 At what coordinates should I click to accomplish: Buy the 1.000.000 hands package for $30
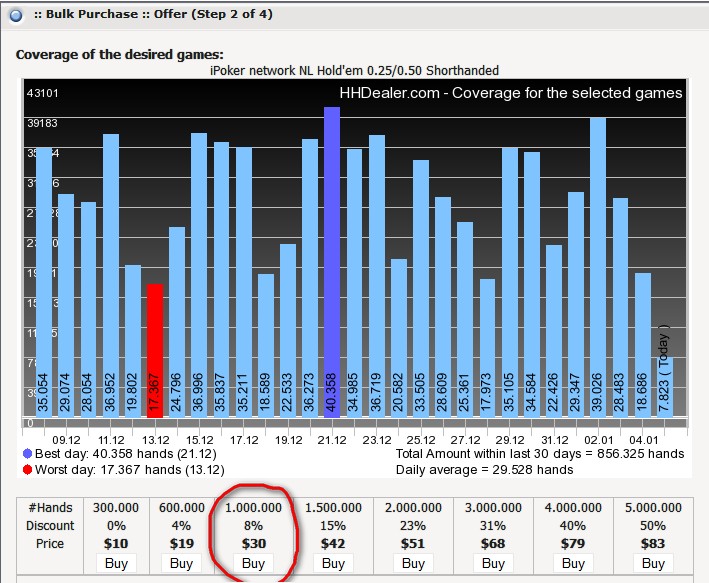coord(253,564)
